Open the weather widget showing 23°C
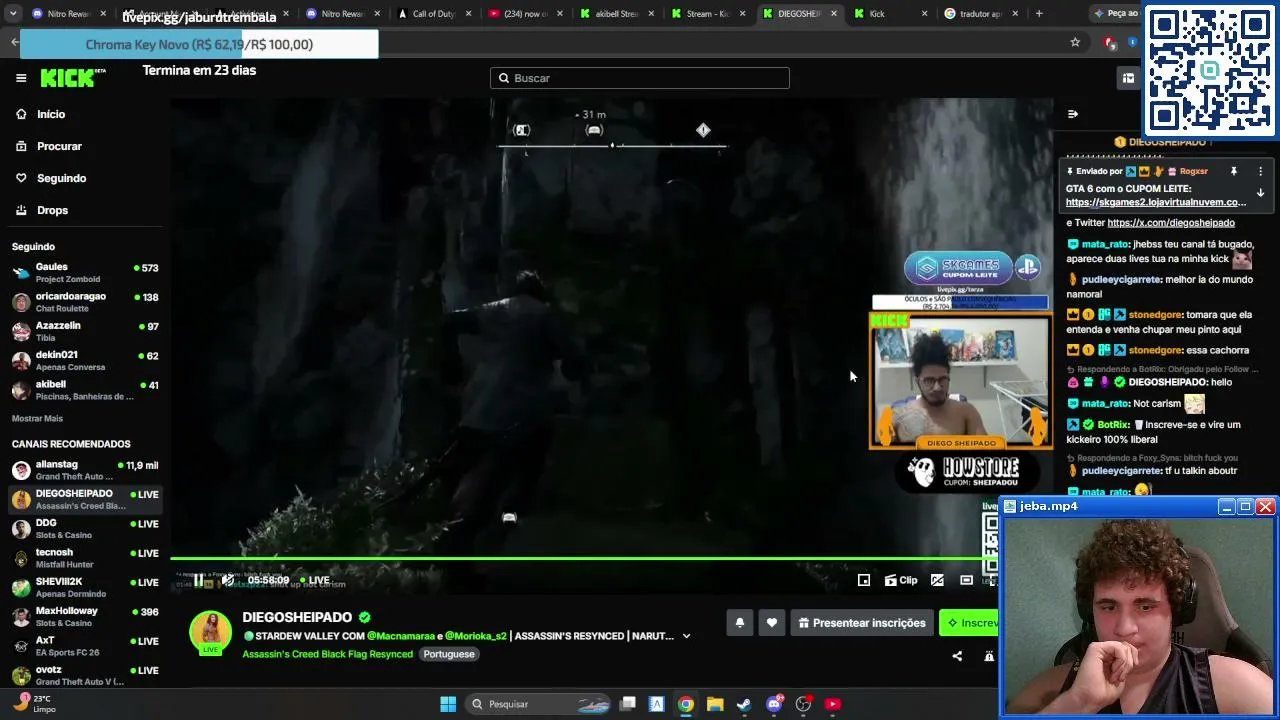 point(34,704)
